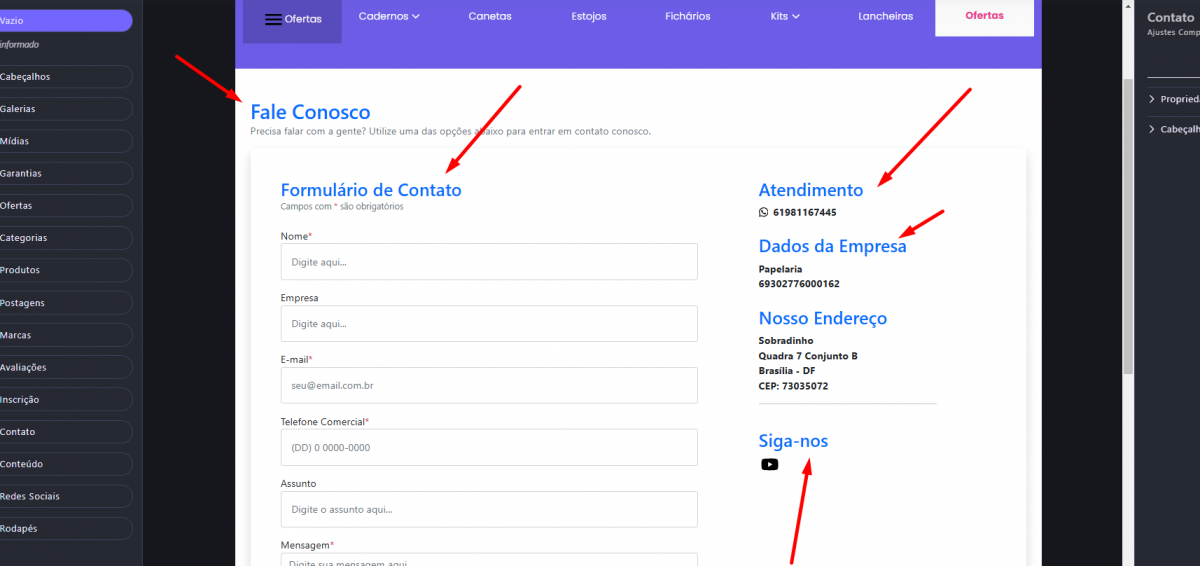Choose Cabeçalhos in the left sidebar
This screenshot has height=566, width=1200.
(x=64, y=77)
